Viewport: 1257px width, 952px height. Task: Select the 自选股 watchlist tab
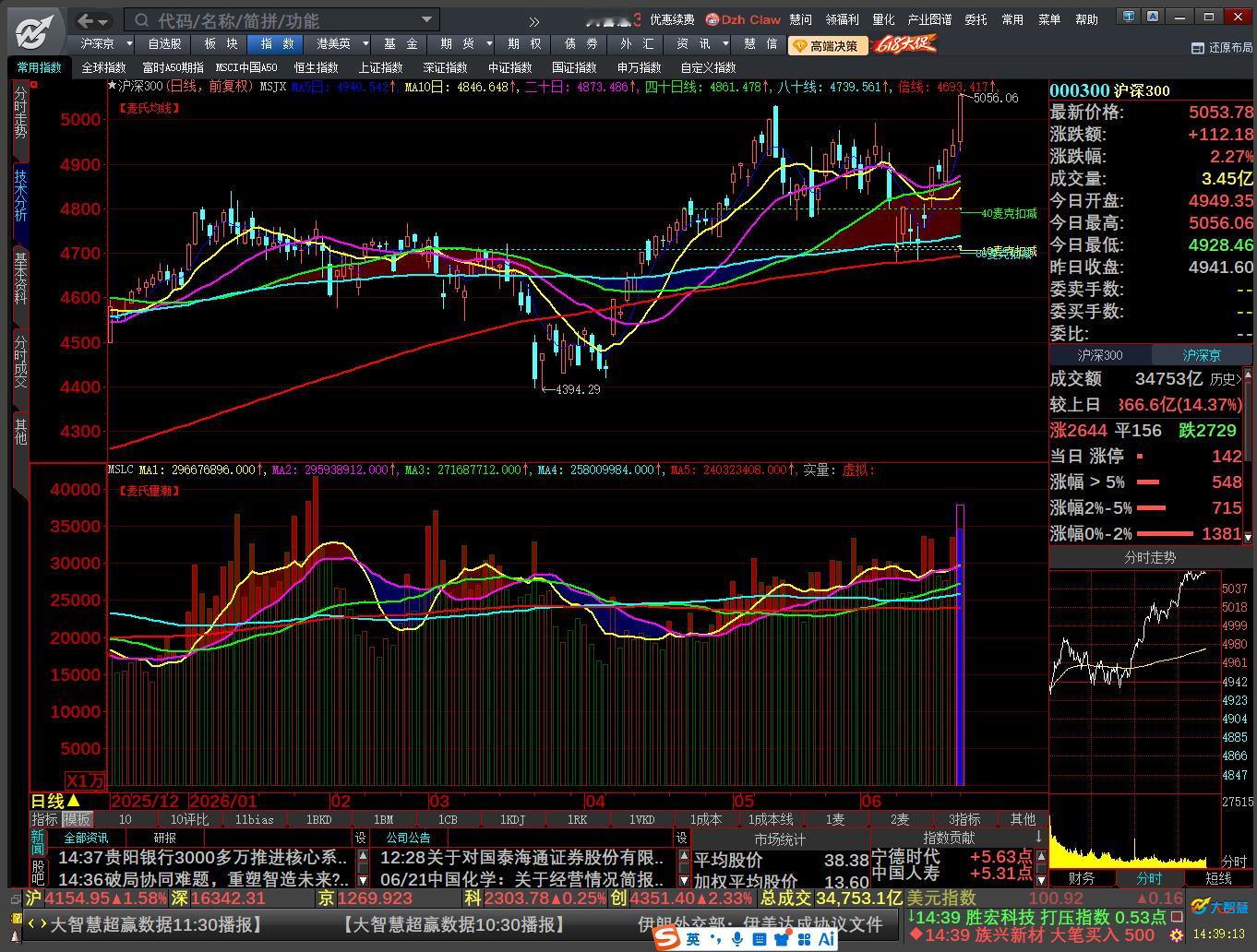click(164, 43)
